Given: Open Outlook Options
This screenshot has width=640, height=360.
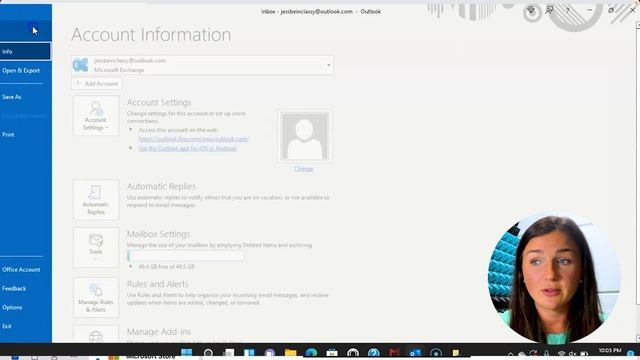Looking at the screenshot, I should [12, 307].
